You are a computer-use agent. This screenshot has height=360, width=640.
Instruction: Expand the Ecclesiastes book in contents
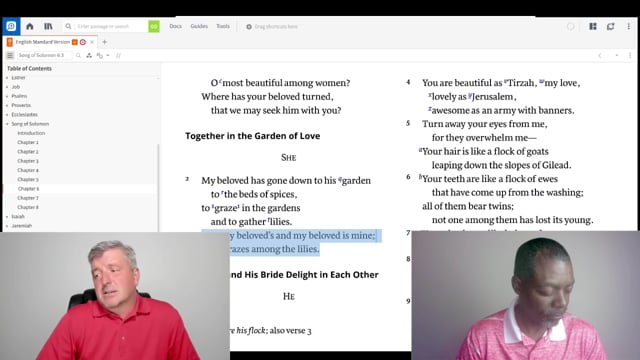(x=7, y=115)
